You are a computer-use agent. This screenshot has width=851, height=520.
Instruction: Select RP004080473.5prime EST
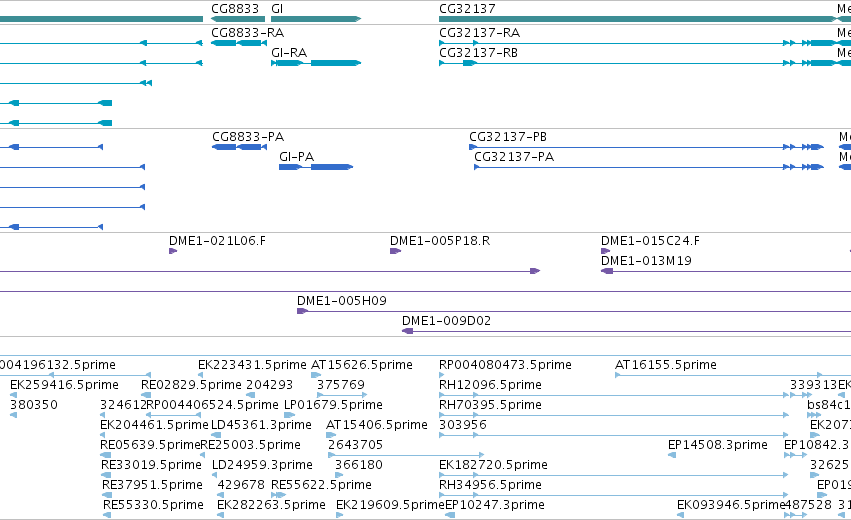pyautogui.click(x=505, y=365)
